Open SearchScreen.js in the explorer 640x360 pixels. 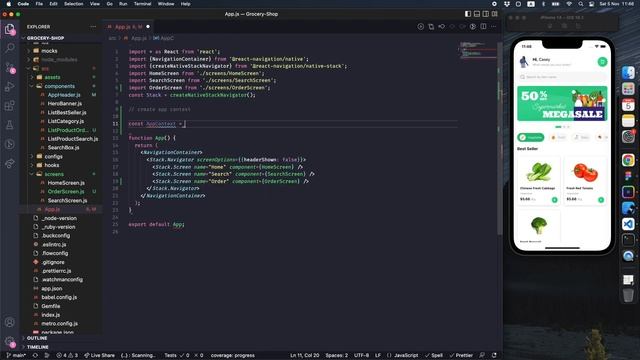(x=67, y=200)
